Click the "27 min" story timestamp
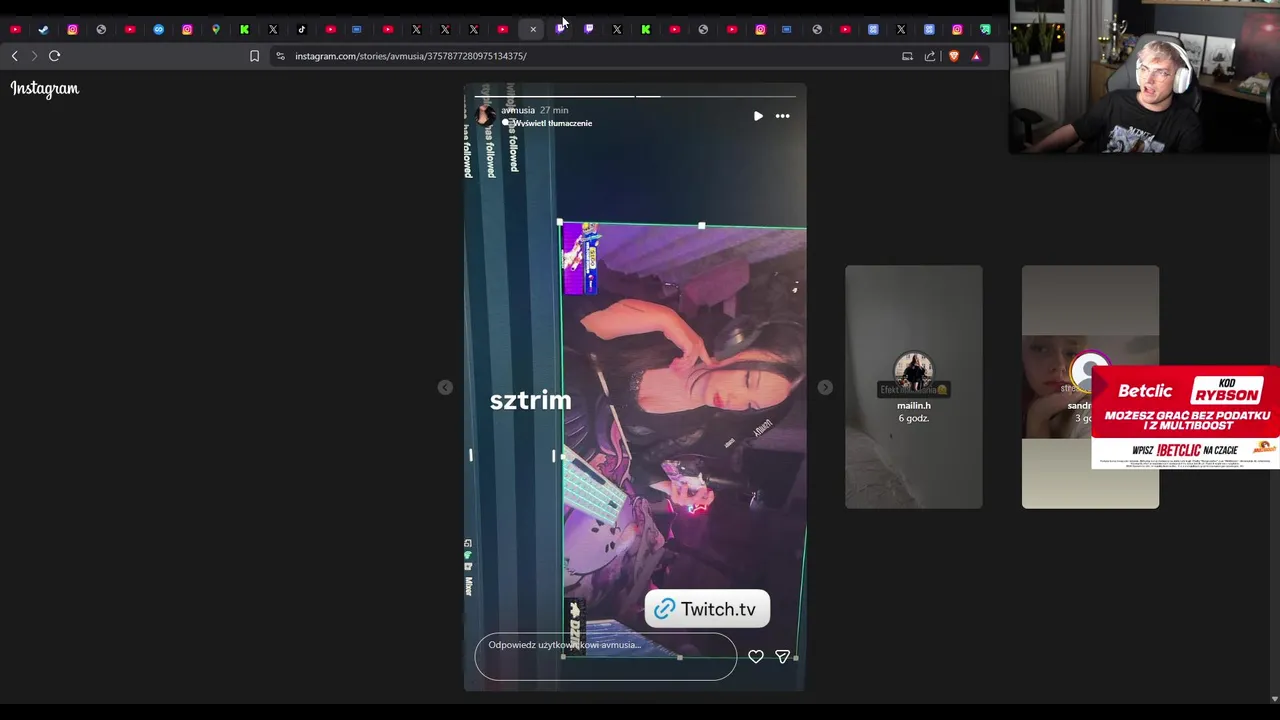 click(554, 110)
